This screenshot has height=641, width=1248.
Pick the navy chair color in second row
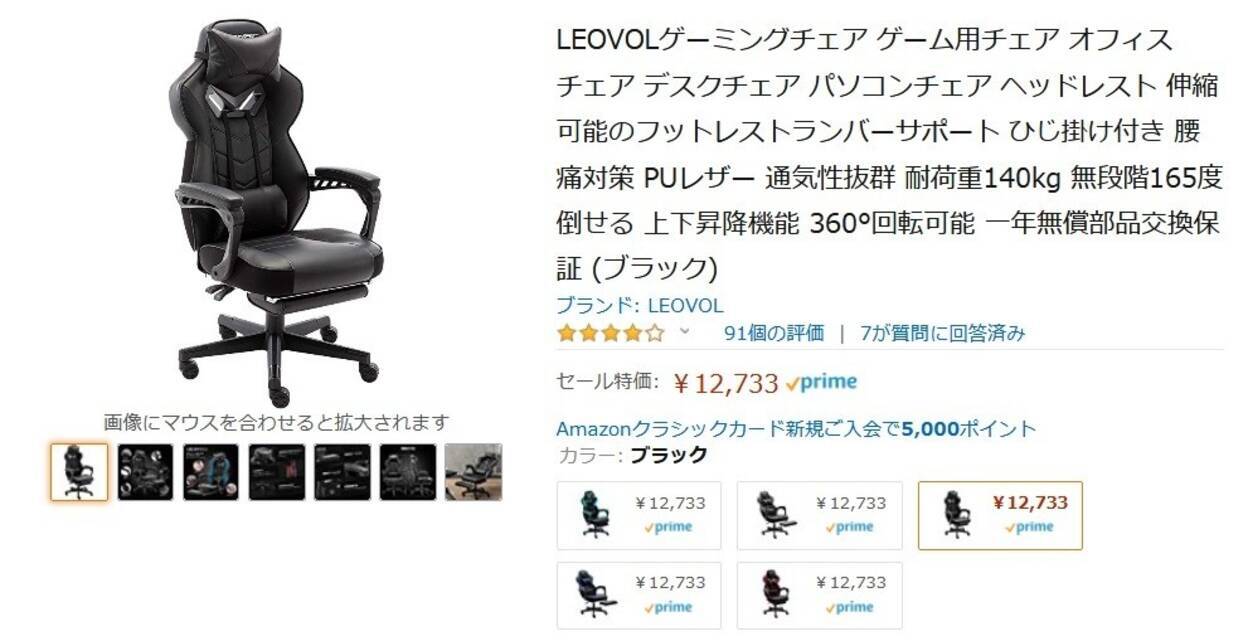click(x=638, y=595)
